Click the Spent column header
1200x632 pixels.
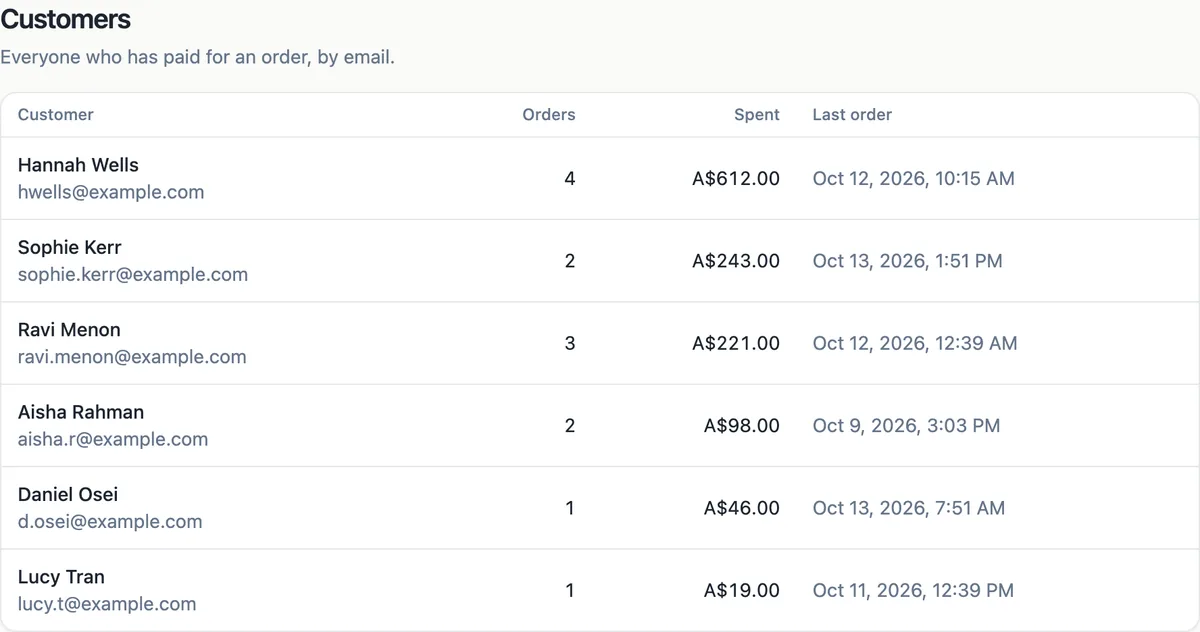(x=757, y=115)
